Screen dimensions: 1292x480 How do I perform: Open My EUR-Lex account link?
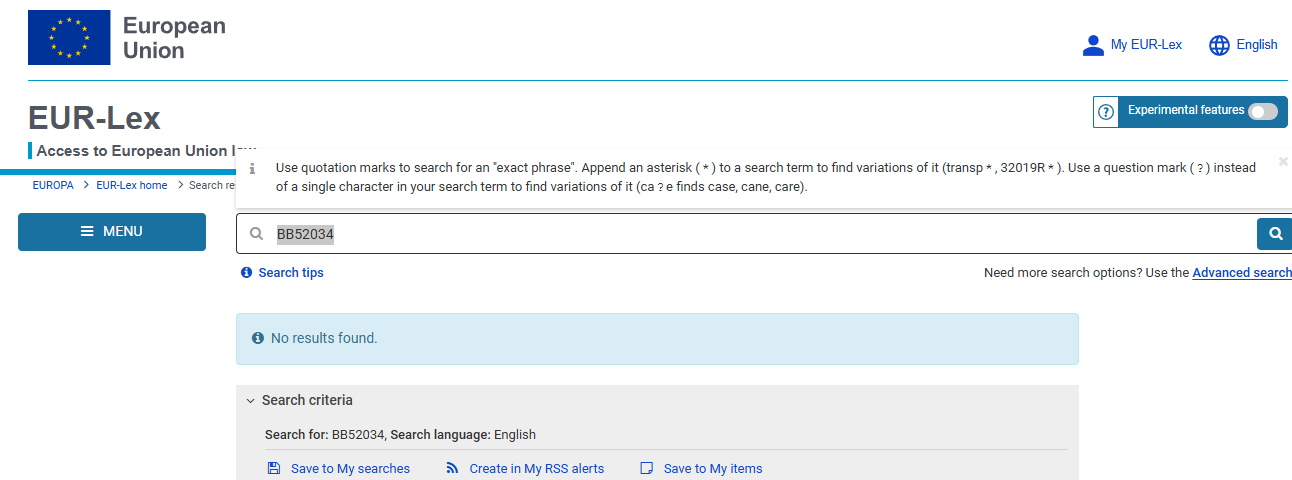(1146, 45)
